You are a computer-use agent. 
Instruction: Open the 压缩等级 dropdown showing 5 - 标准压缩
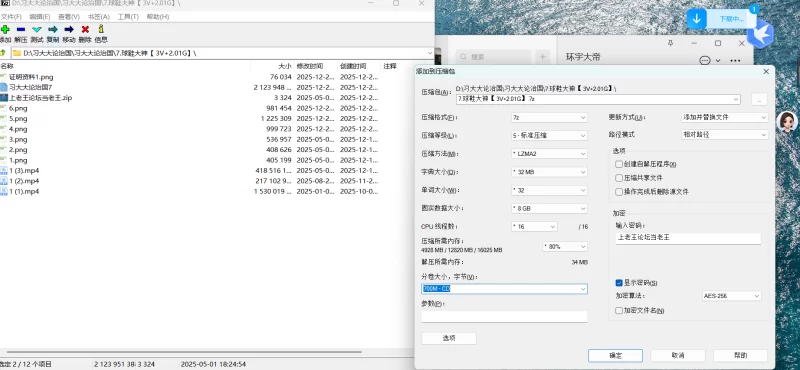pyautogui.click(x=549, y=136)
